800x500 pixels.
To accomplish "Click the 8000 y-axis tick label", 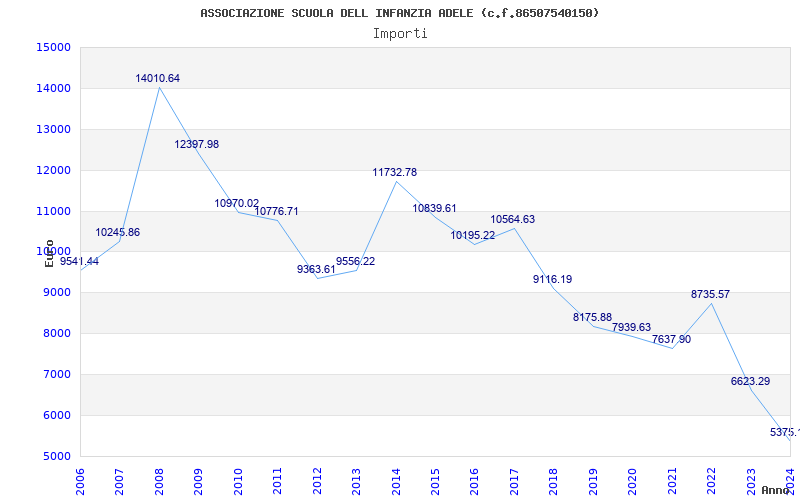I will 56,333.
